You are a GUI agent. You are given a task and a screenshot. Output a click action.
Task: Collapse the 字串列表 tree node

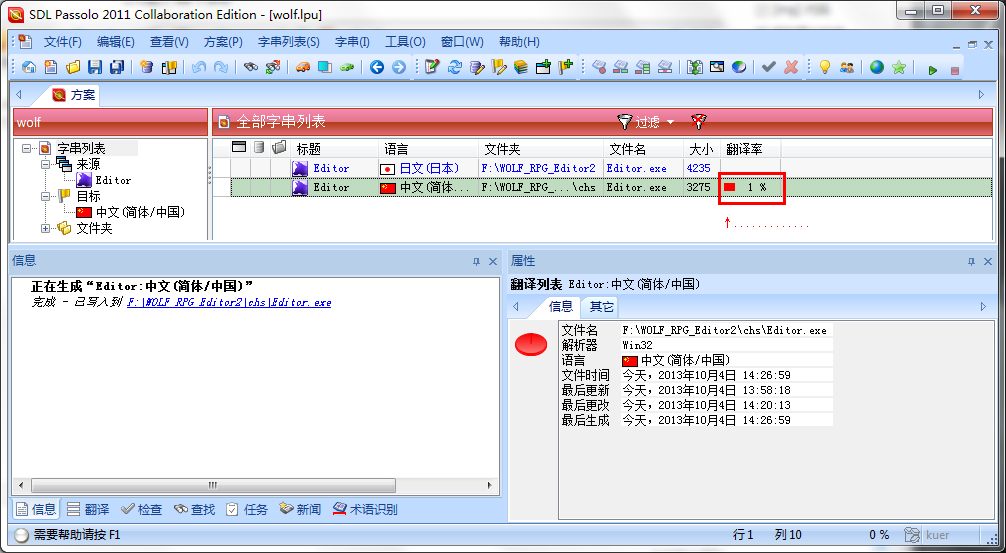(x=26, y=148)
